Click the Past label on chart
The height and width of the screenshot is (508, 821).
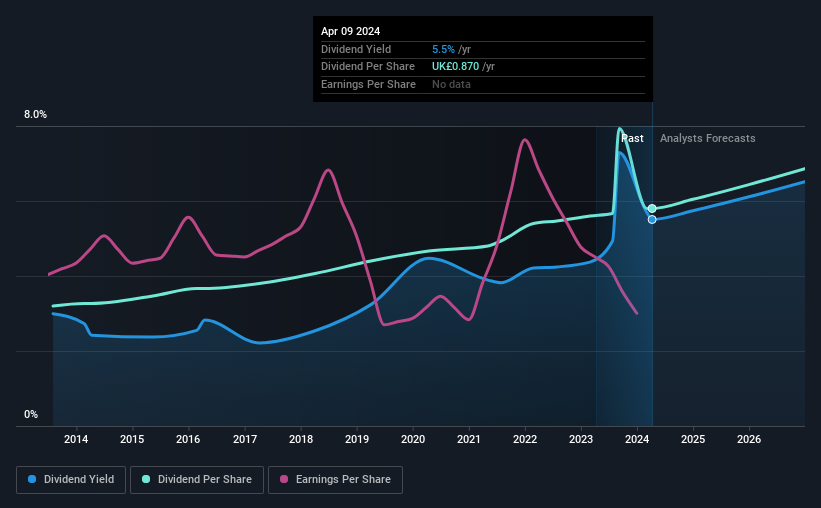[633, 138]
